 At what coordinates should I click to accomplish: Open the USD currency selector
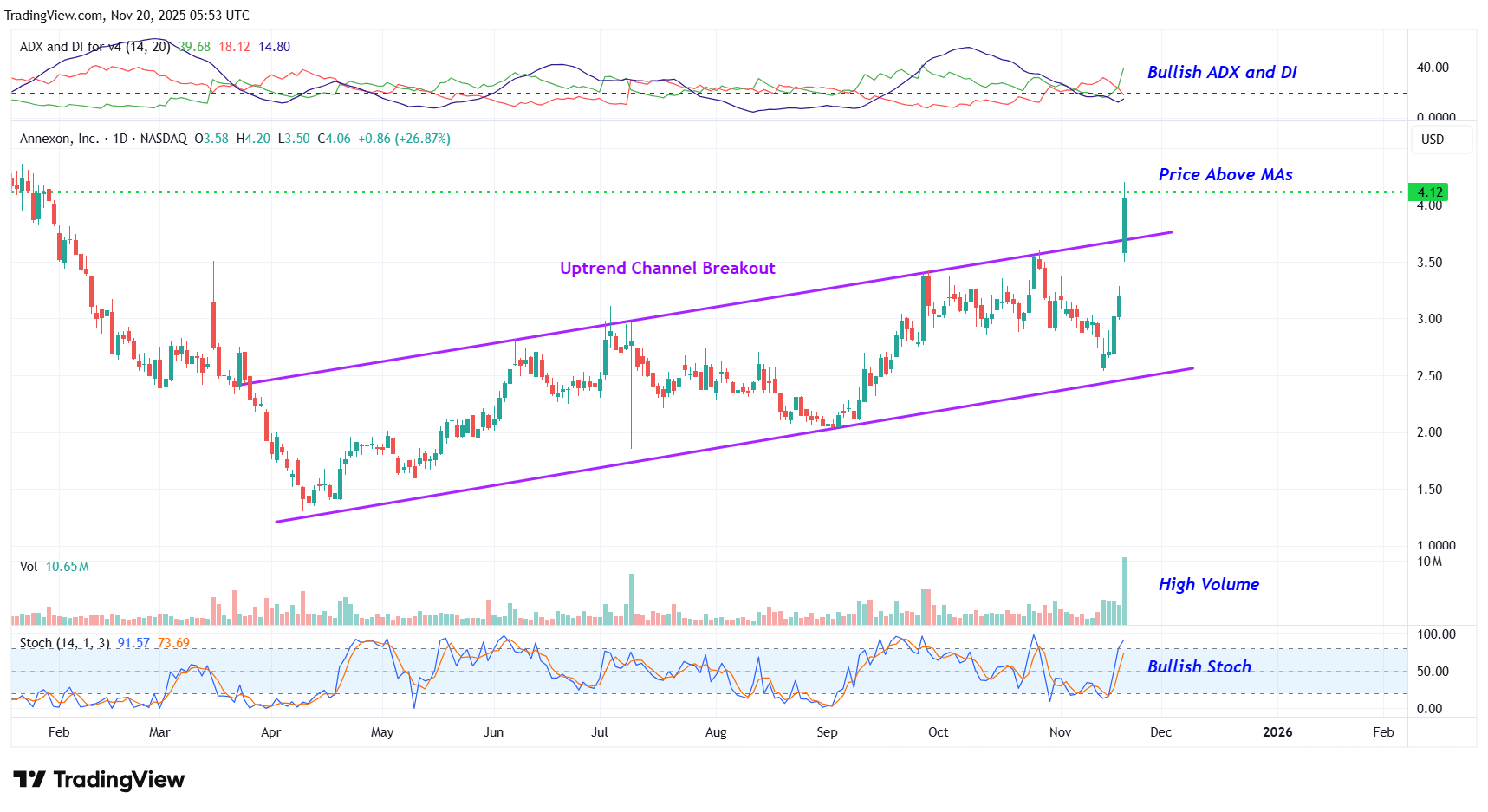[1433, 140]
